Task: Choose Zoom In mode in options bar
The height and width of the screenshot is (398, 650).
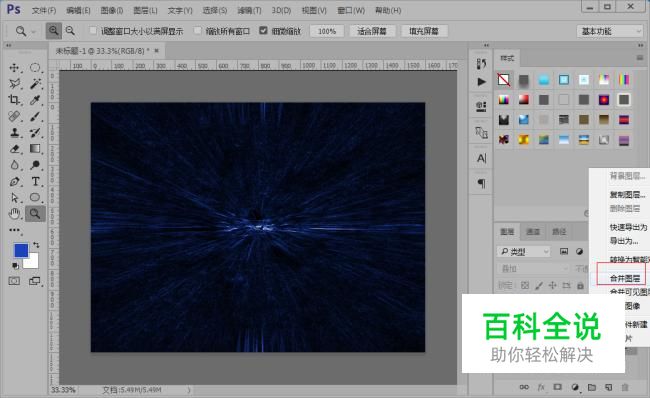Action: tap(53, 31)
